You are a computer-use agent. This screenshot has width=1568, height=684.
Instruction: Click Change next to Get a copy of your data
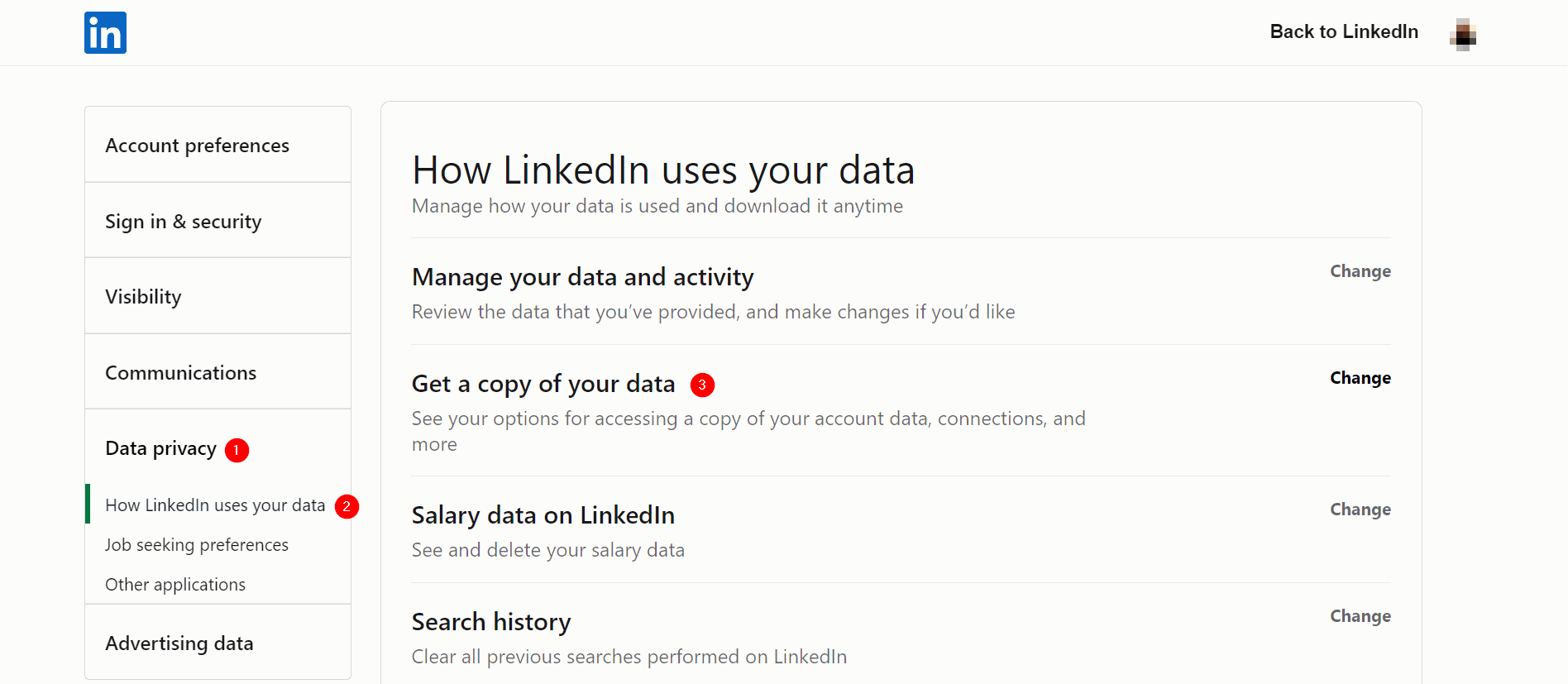click(x=1360, y=378)
